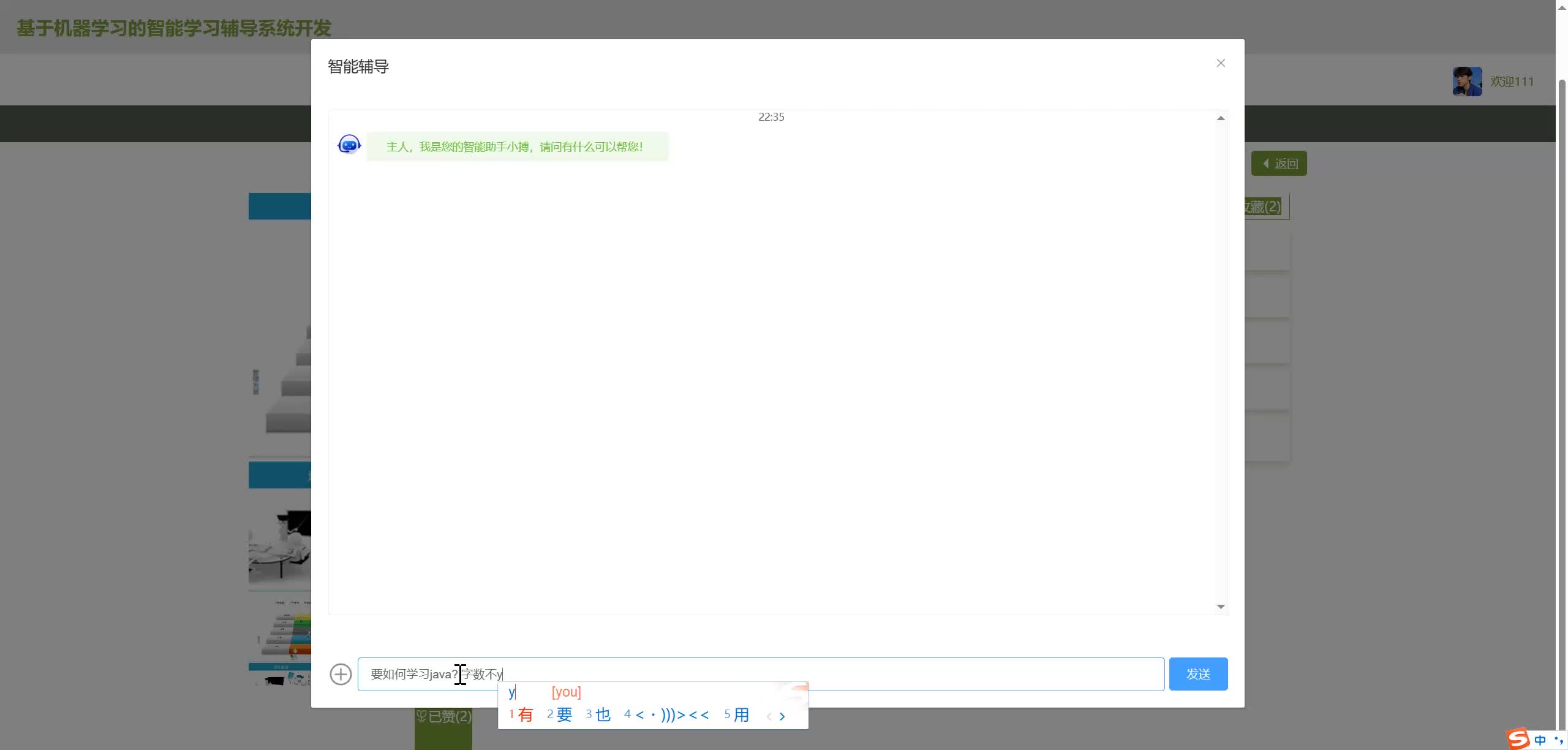
Task: Click the plus attachment icon beside input
Action: 341,674
